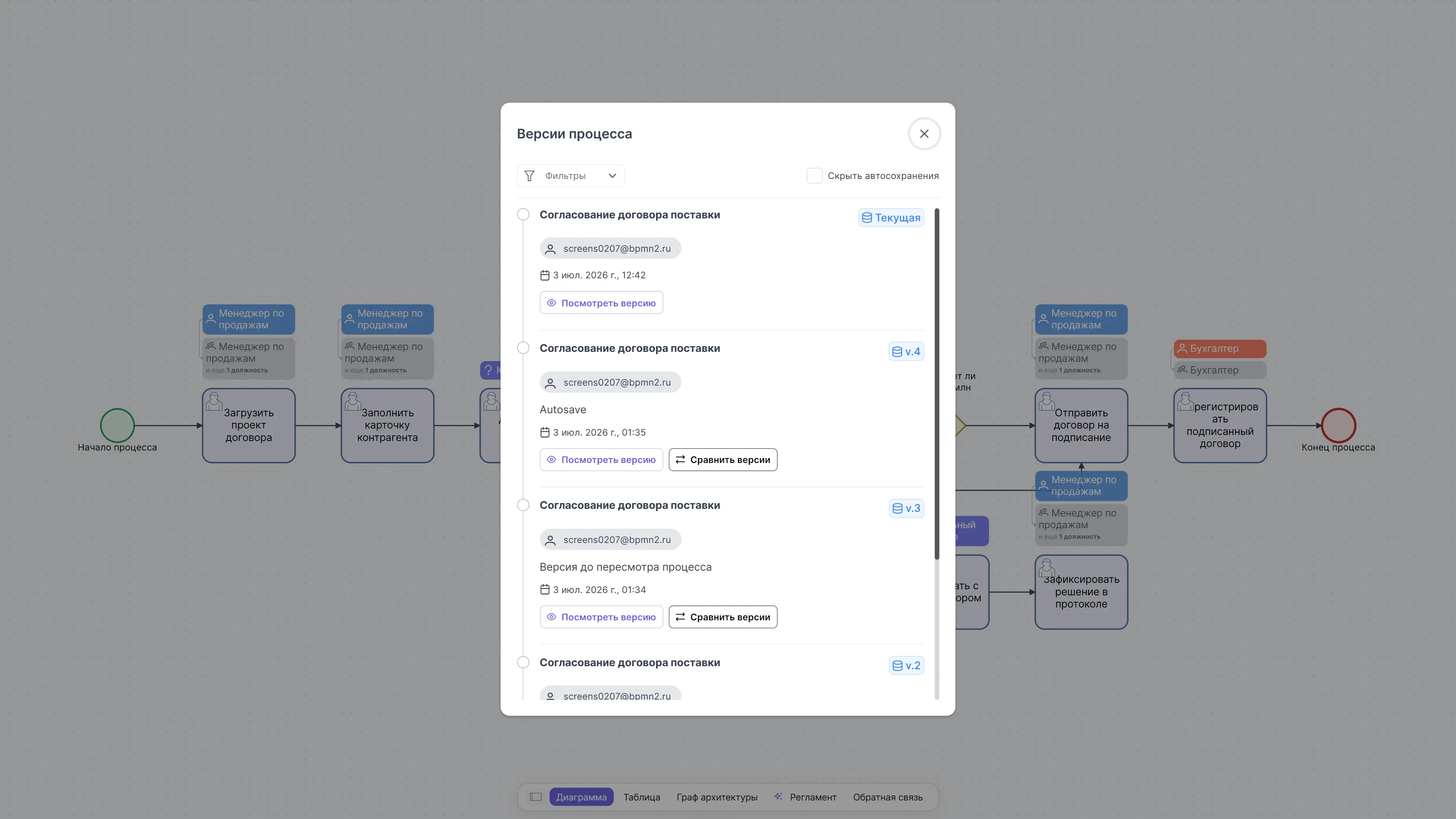
Task: Click the Фильтры chevron arrow
Action: (x=612, y=176)
